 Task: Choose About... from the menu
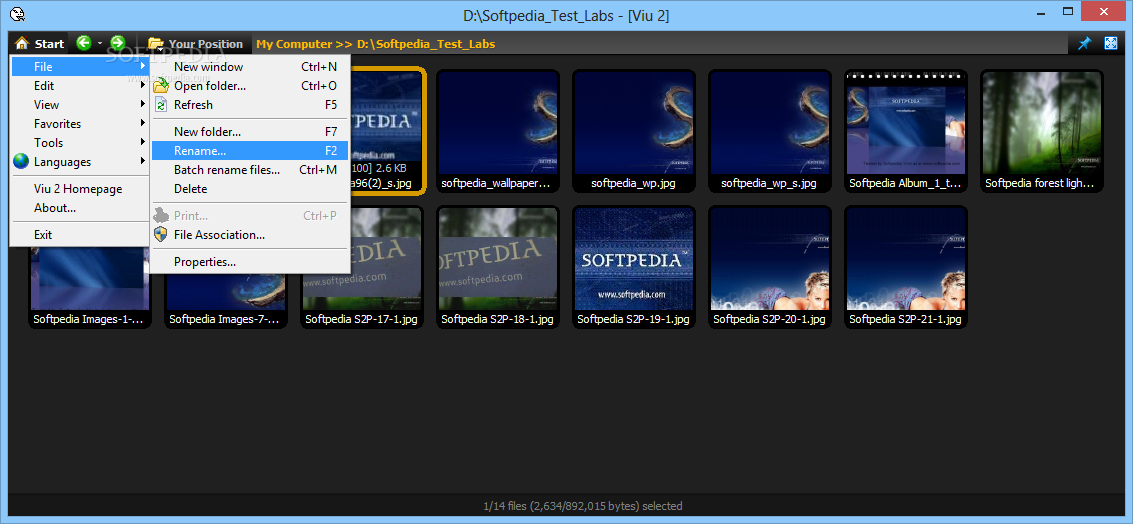[x=79, y=207]
